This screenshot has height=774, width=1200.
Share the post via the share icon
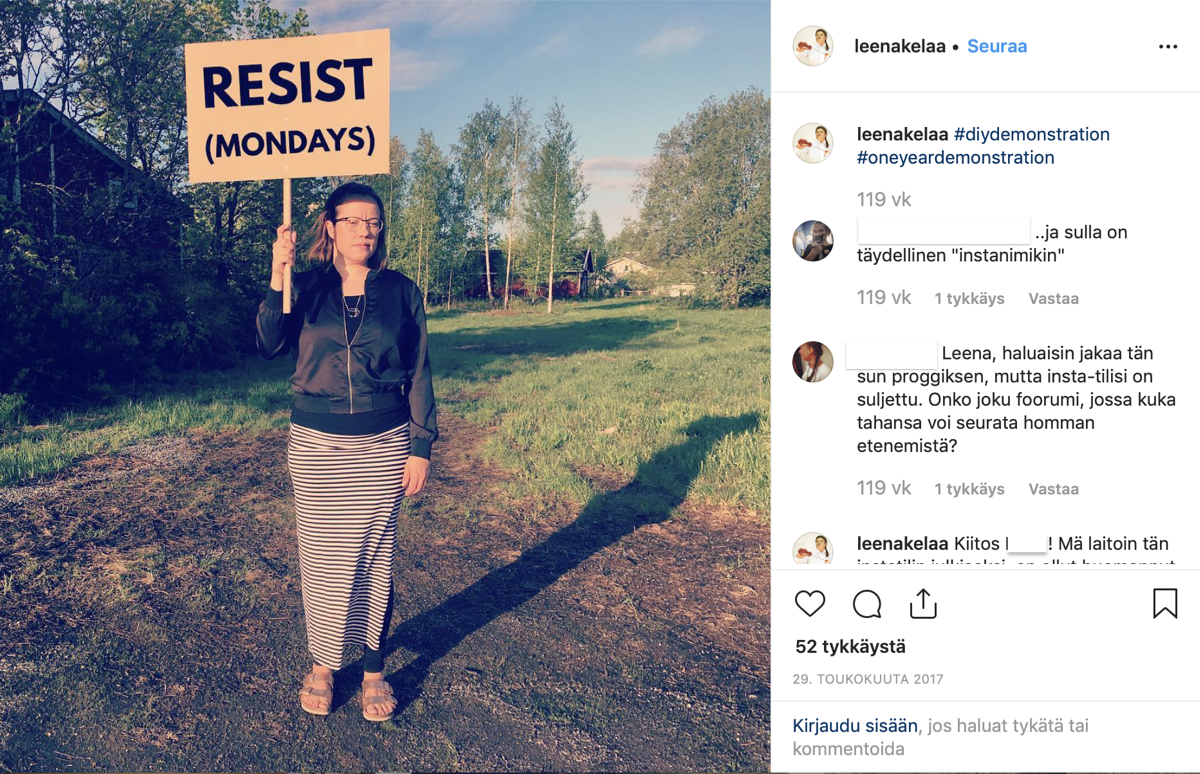(923, 604)
